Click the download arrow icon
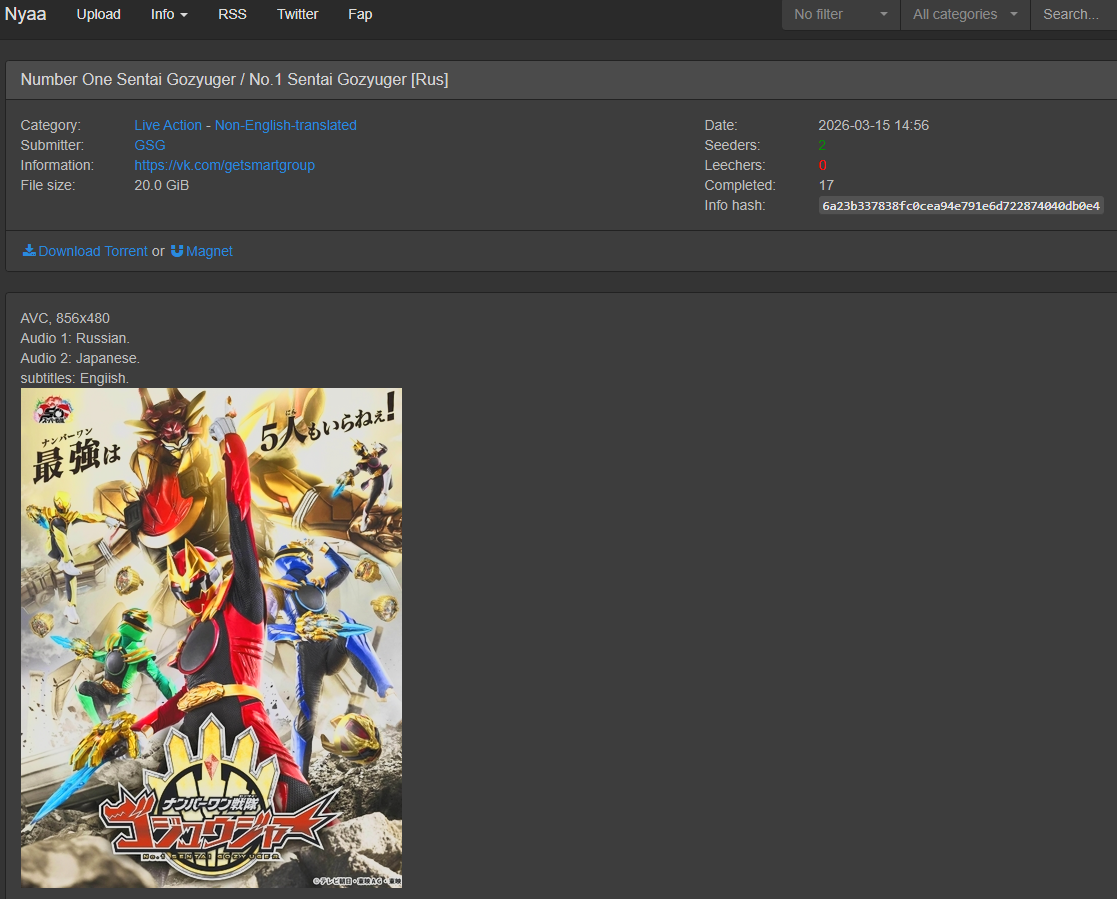 point(29,251)
